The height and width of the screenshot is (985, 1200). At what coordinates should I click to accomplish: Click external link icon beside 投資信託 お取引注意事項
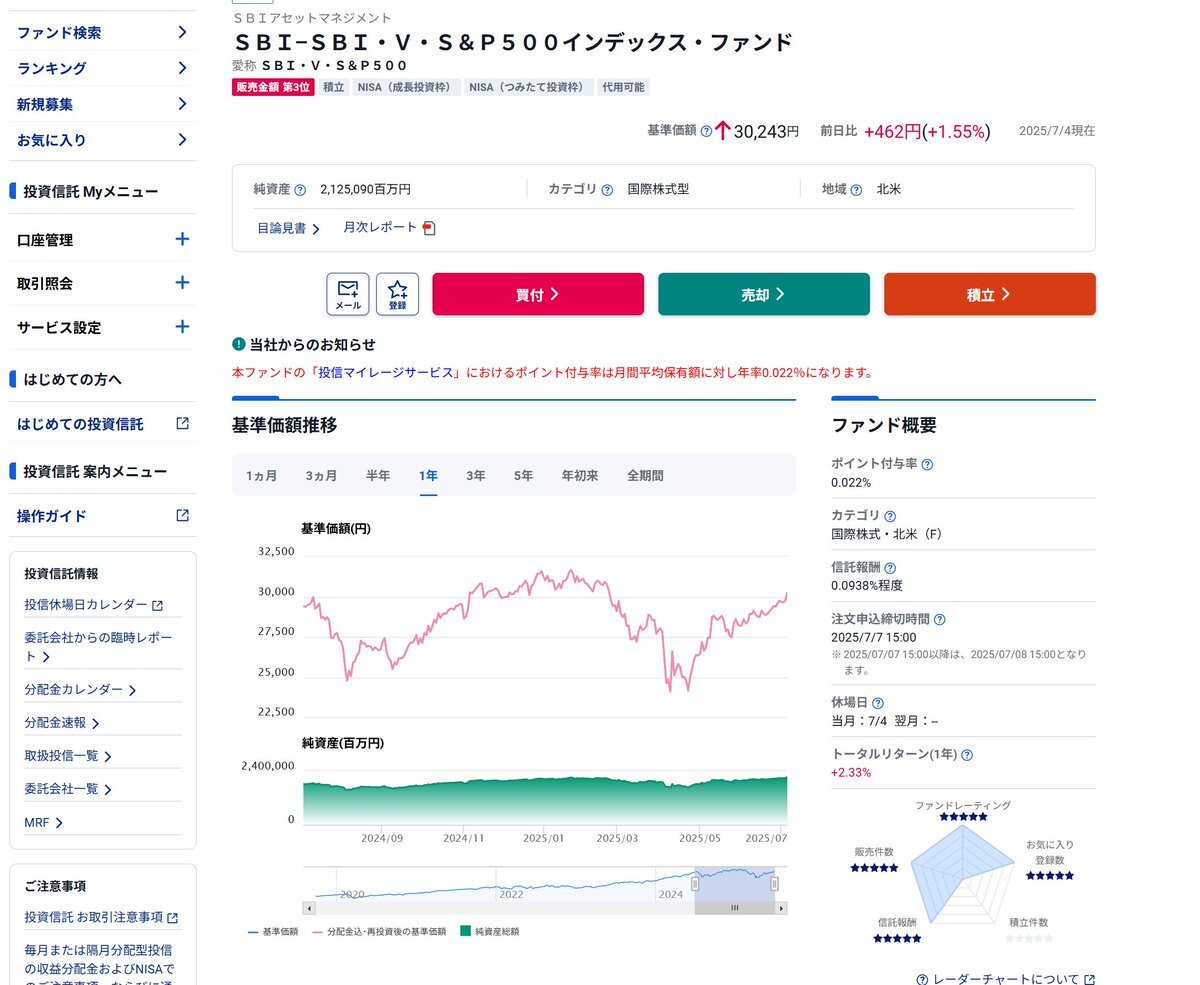173,917
